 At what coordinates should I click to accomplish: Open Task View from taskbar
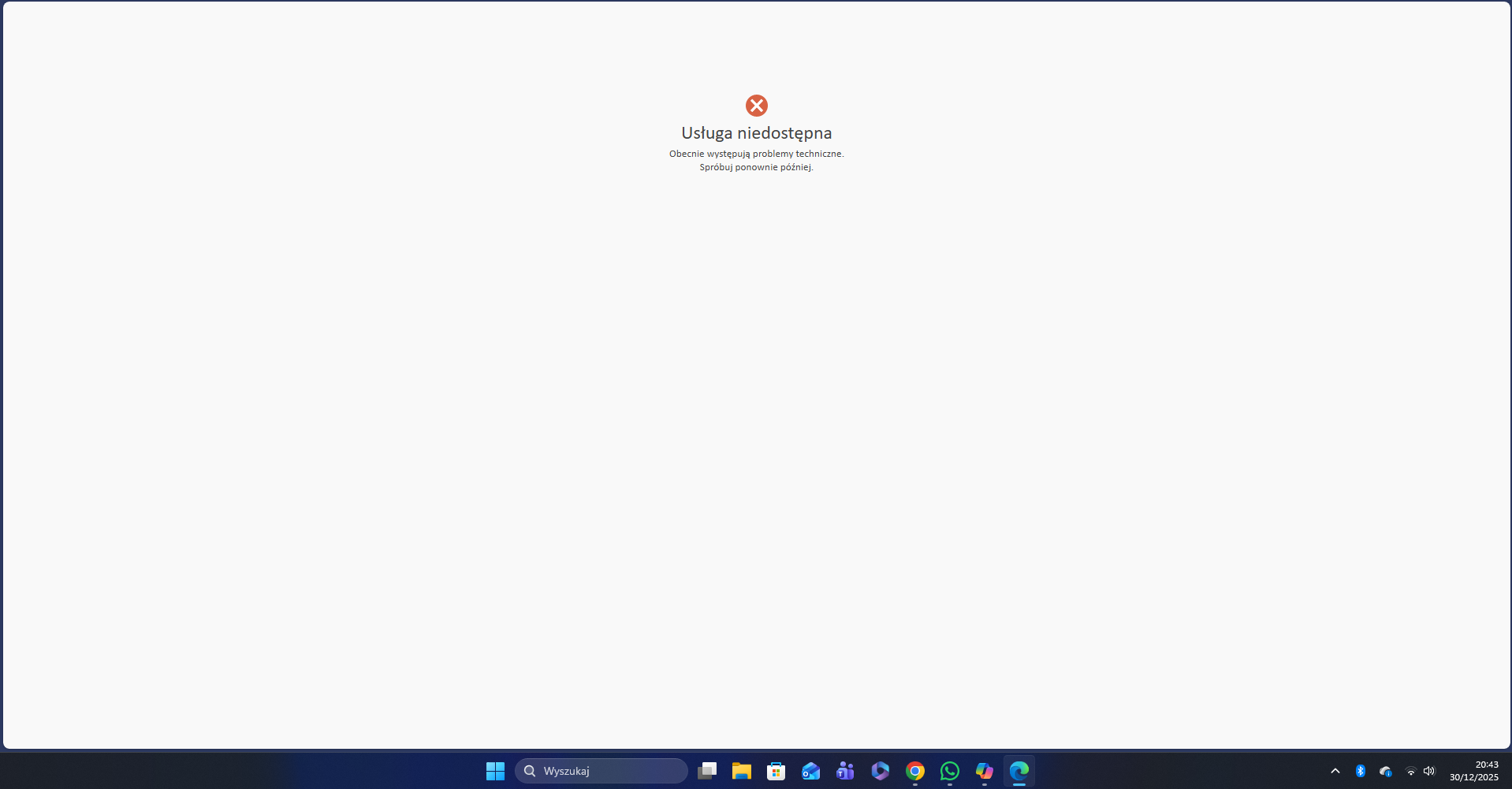(707, 771)
